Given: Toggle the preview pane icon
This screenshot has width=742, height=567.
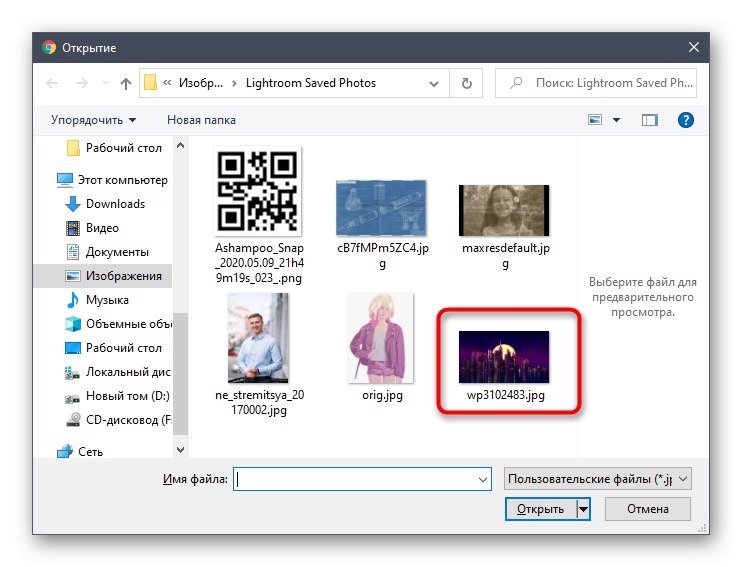Looking at the screenshot, I should click(x=650, y=120).
